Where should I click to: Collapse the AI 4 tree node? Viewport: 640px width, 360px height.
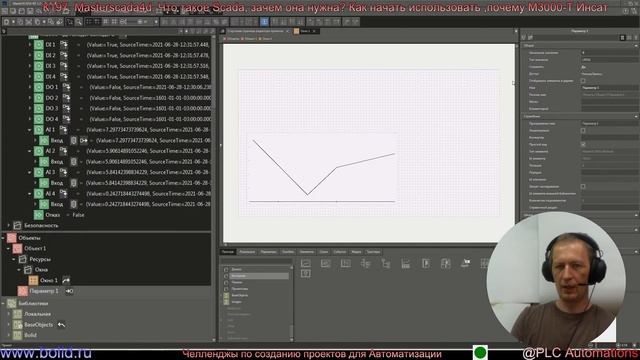30,193
